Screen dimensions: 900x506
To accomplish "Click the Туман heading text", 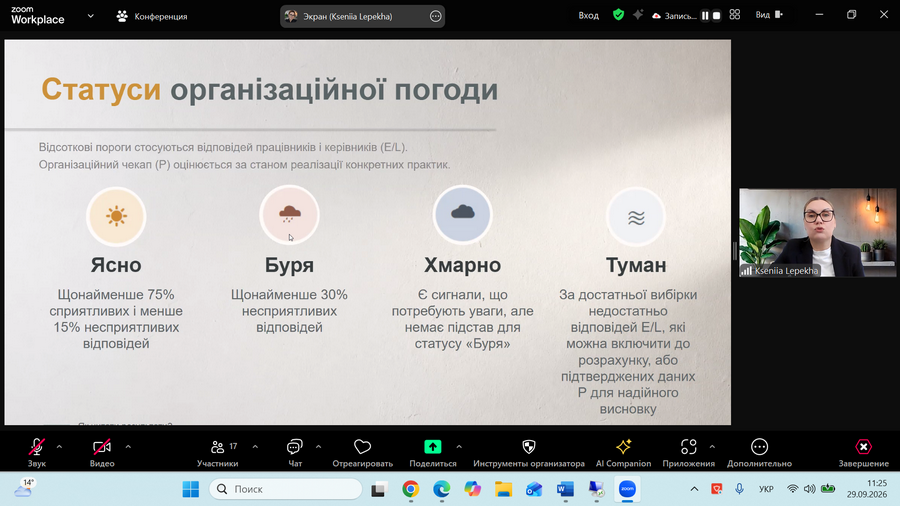I will (x=636, y=265).
